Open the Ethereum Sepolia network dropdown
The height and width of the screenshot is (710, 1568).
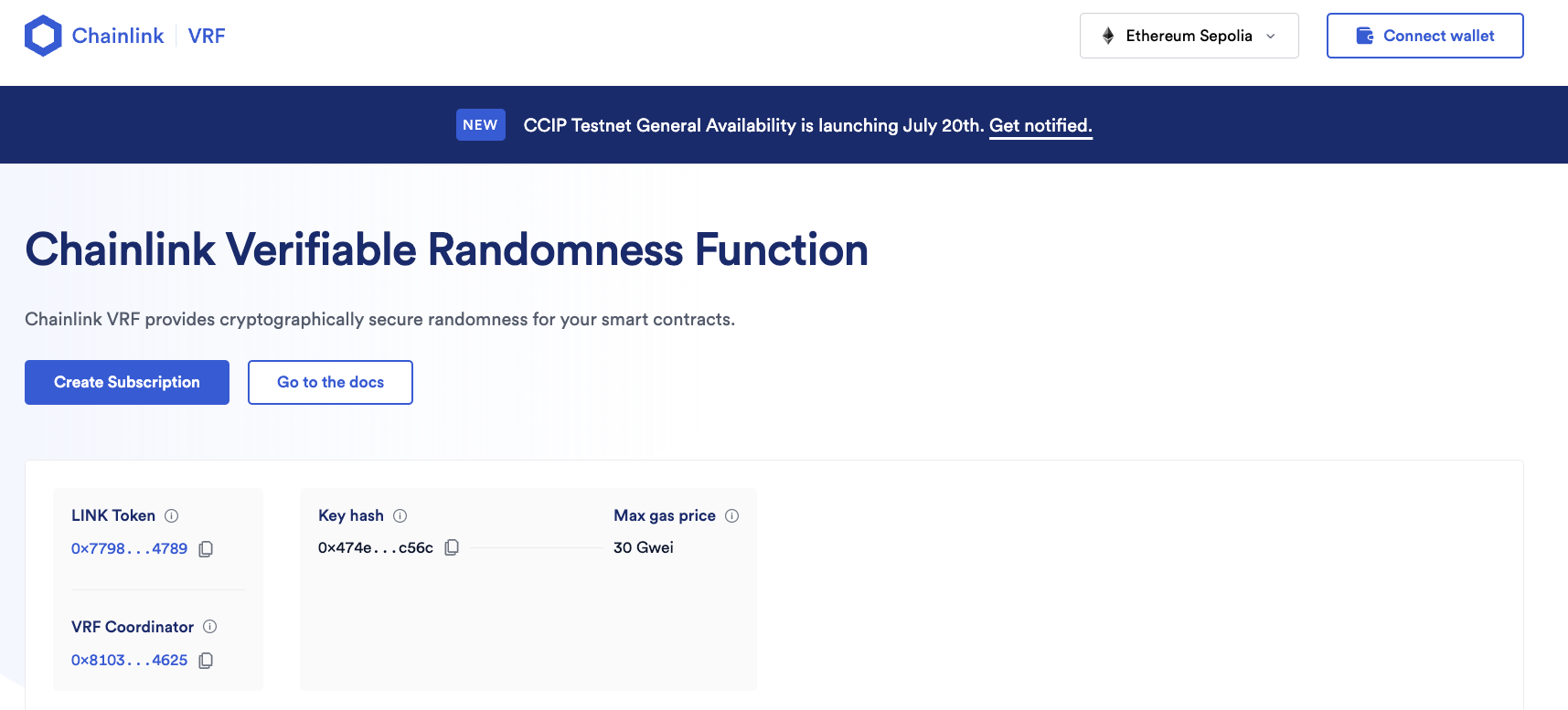pos(1189,36)
